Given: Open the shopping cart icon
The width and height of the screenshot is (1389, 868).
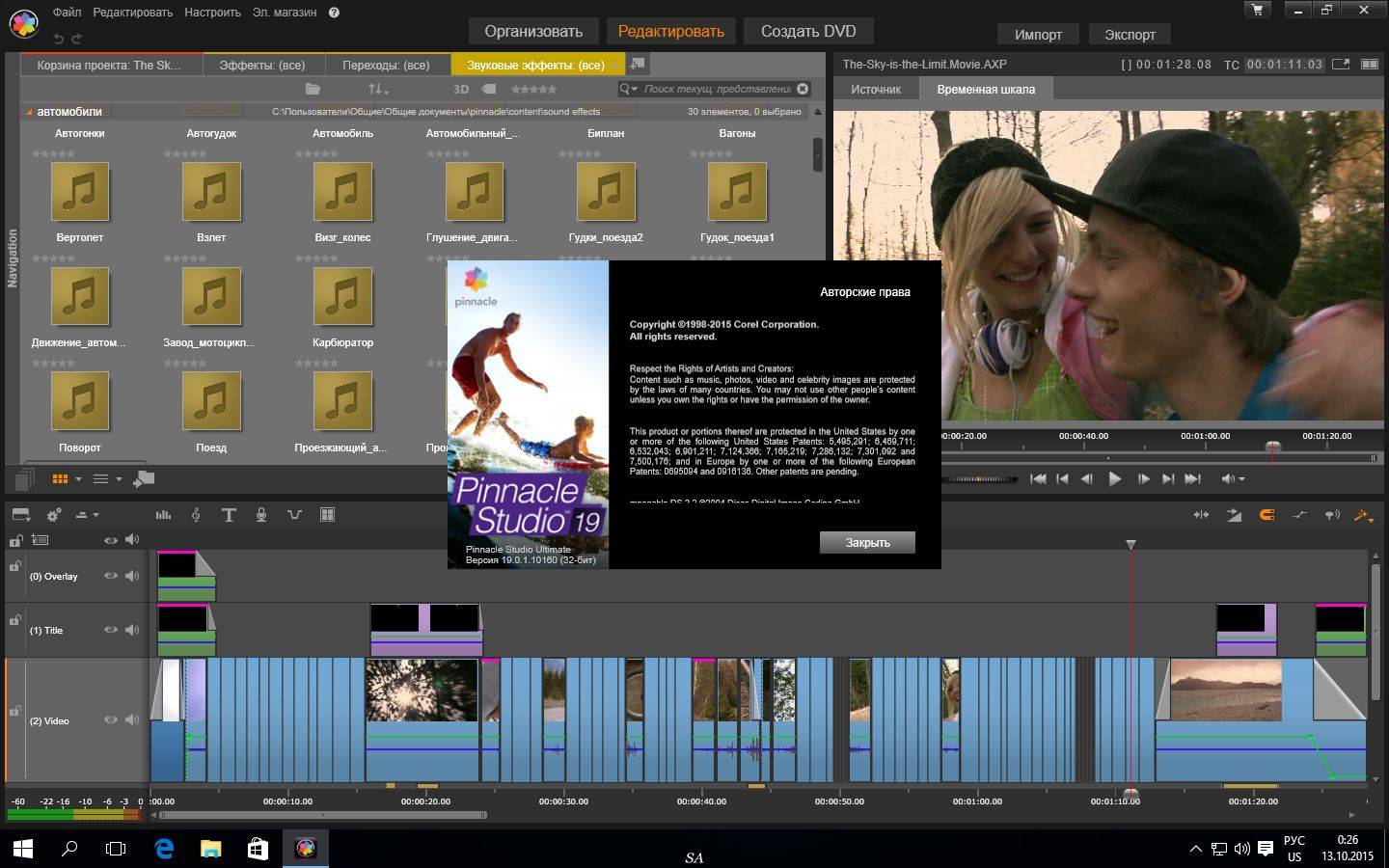Looking at the screenshot, I should point(1256,10).
